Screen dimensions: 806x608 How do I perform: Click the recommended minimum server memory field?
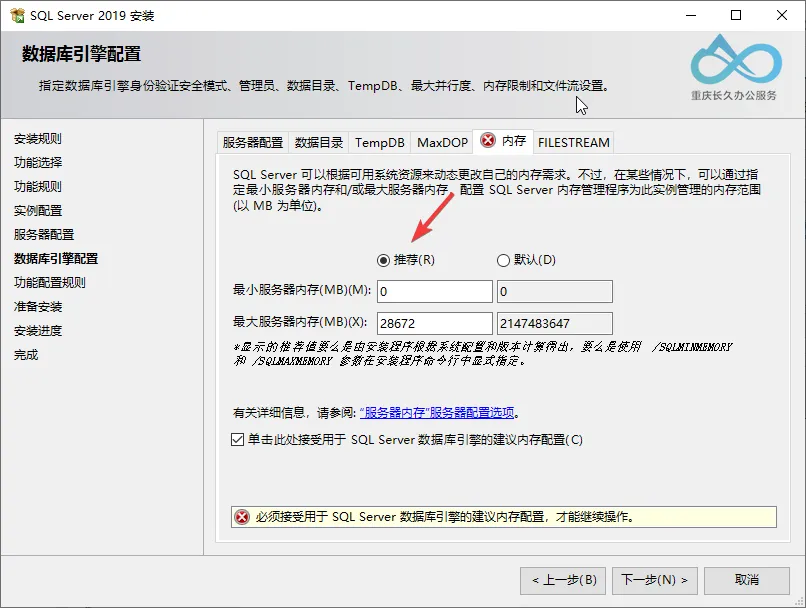435,291
